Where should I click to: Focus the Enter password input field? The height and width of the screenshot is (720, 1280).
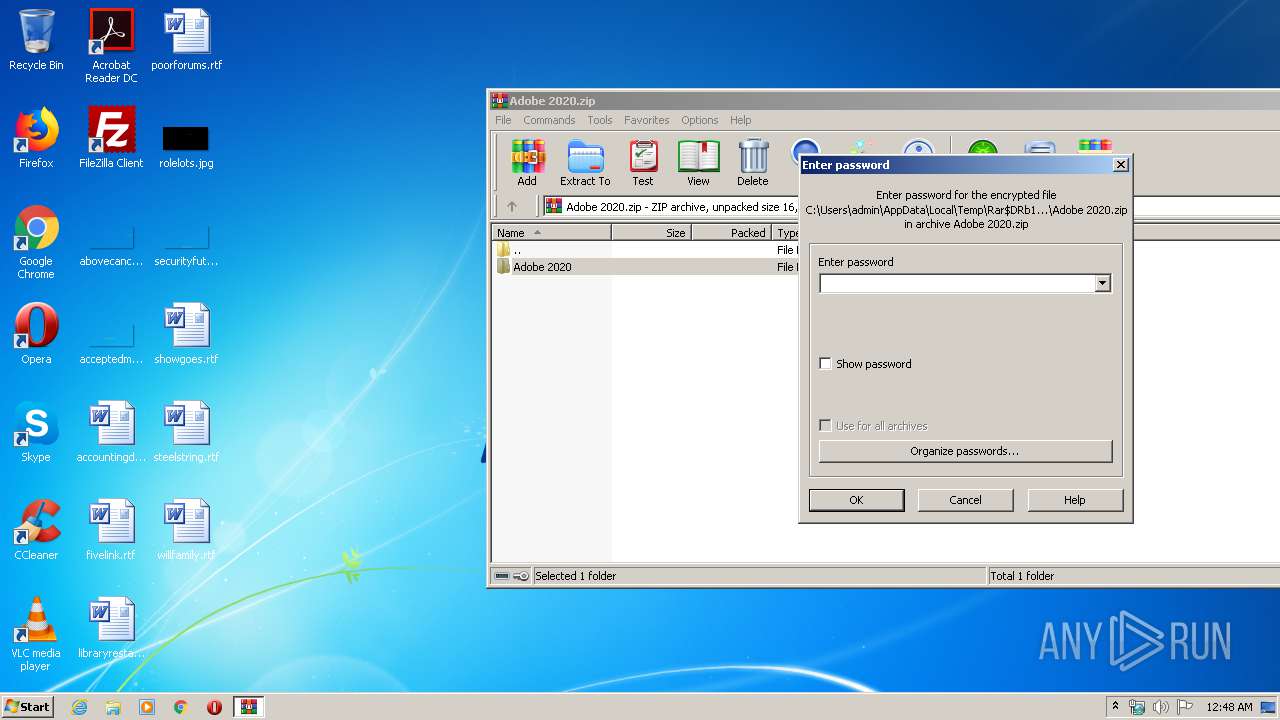tap(956, 284)
